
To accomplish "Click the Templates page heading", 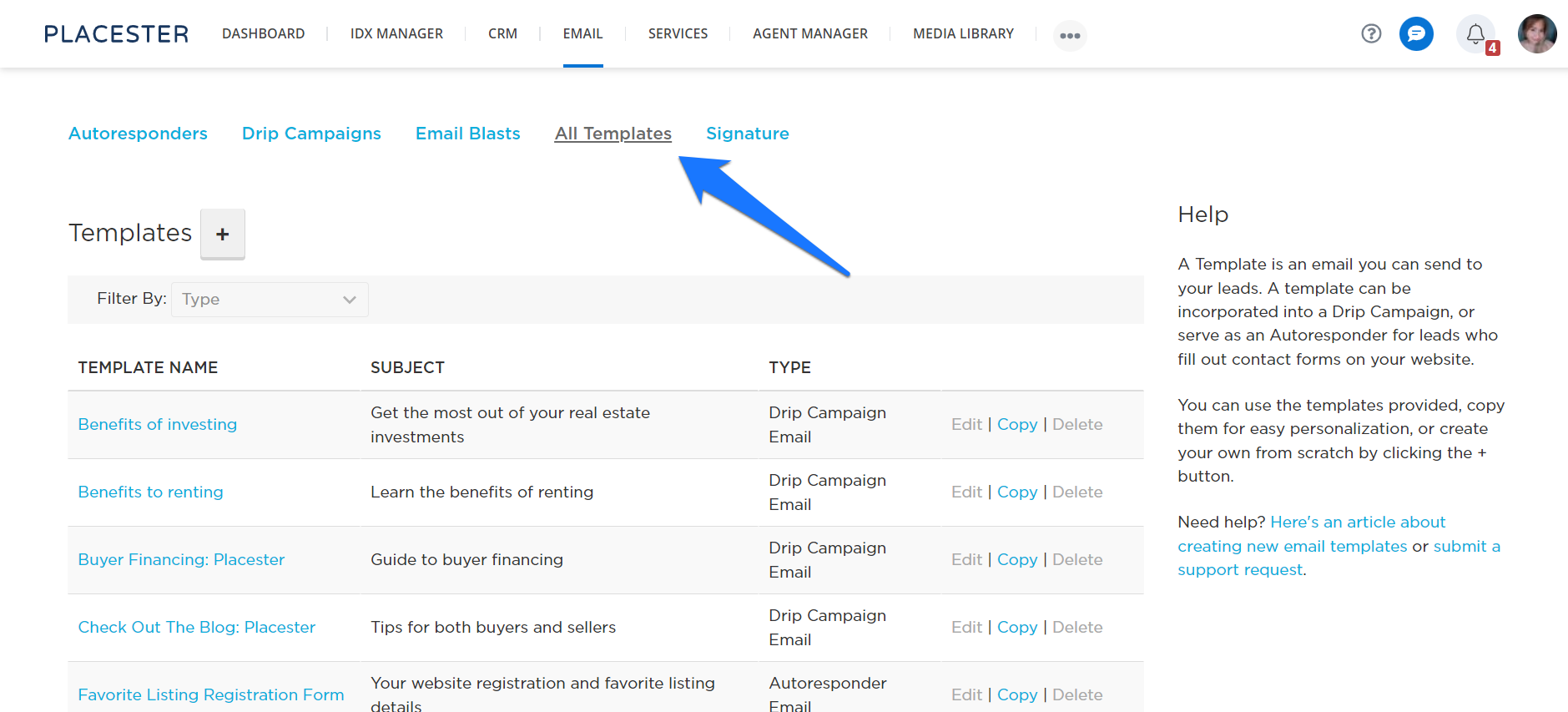I will click(x=130, y=233).
